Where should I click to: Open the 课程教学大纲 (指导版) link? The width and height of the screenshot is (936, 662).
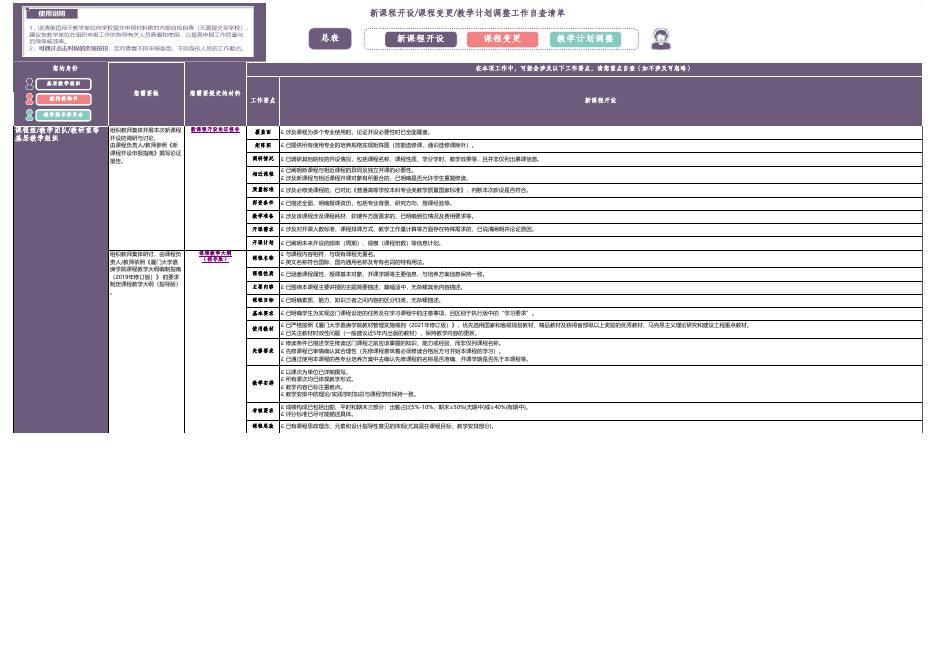[x=215, y=256]
